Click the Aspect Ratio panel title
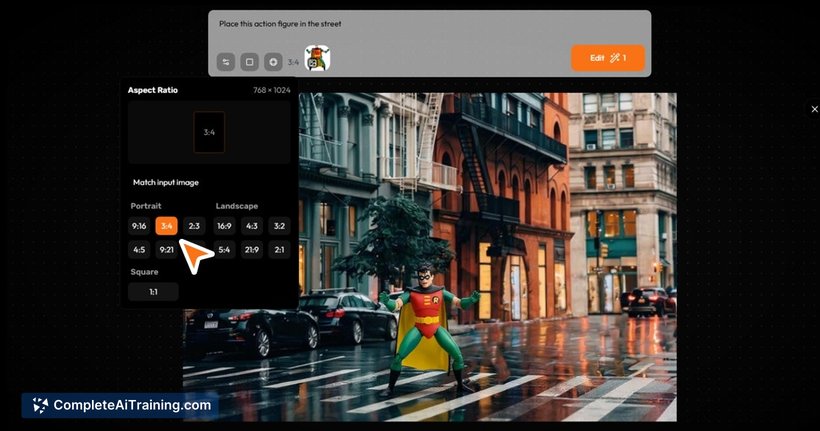Image resolution: width=820 pixels, height=431 pixels. pos(153,90)
